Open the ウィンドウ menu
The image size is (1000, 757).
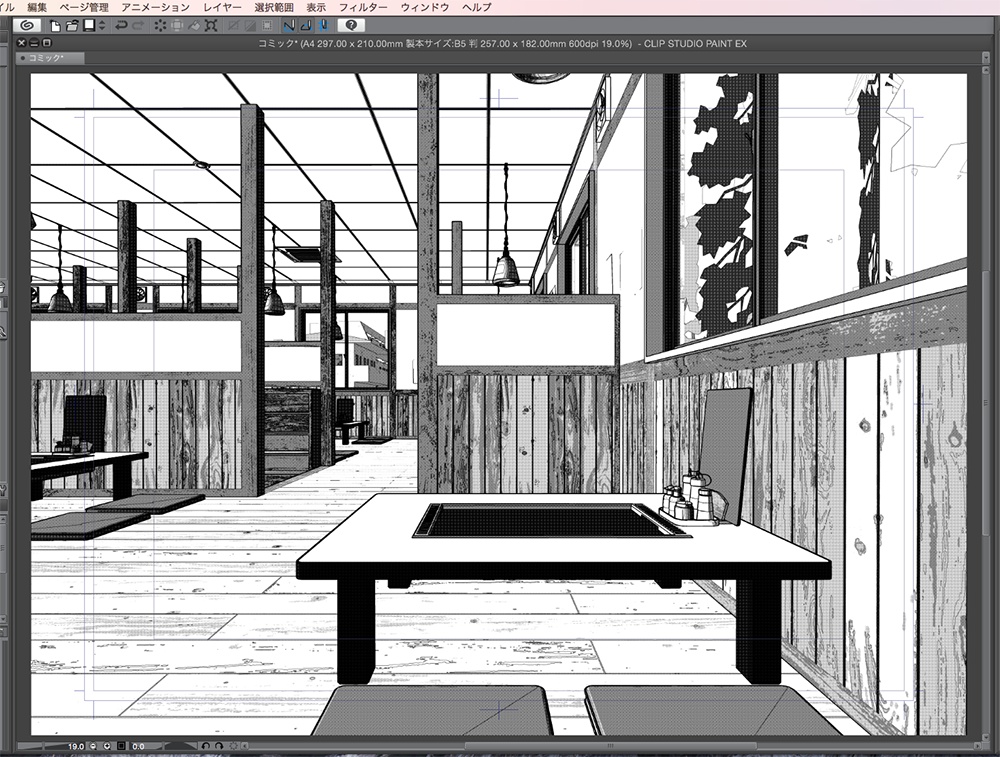click(x=425, y=7)
